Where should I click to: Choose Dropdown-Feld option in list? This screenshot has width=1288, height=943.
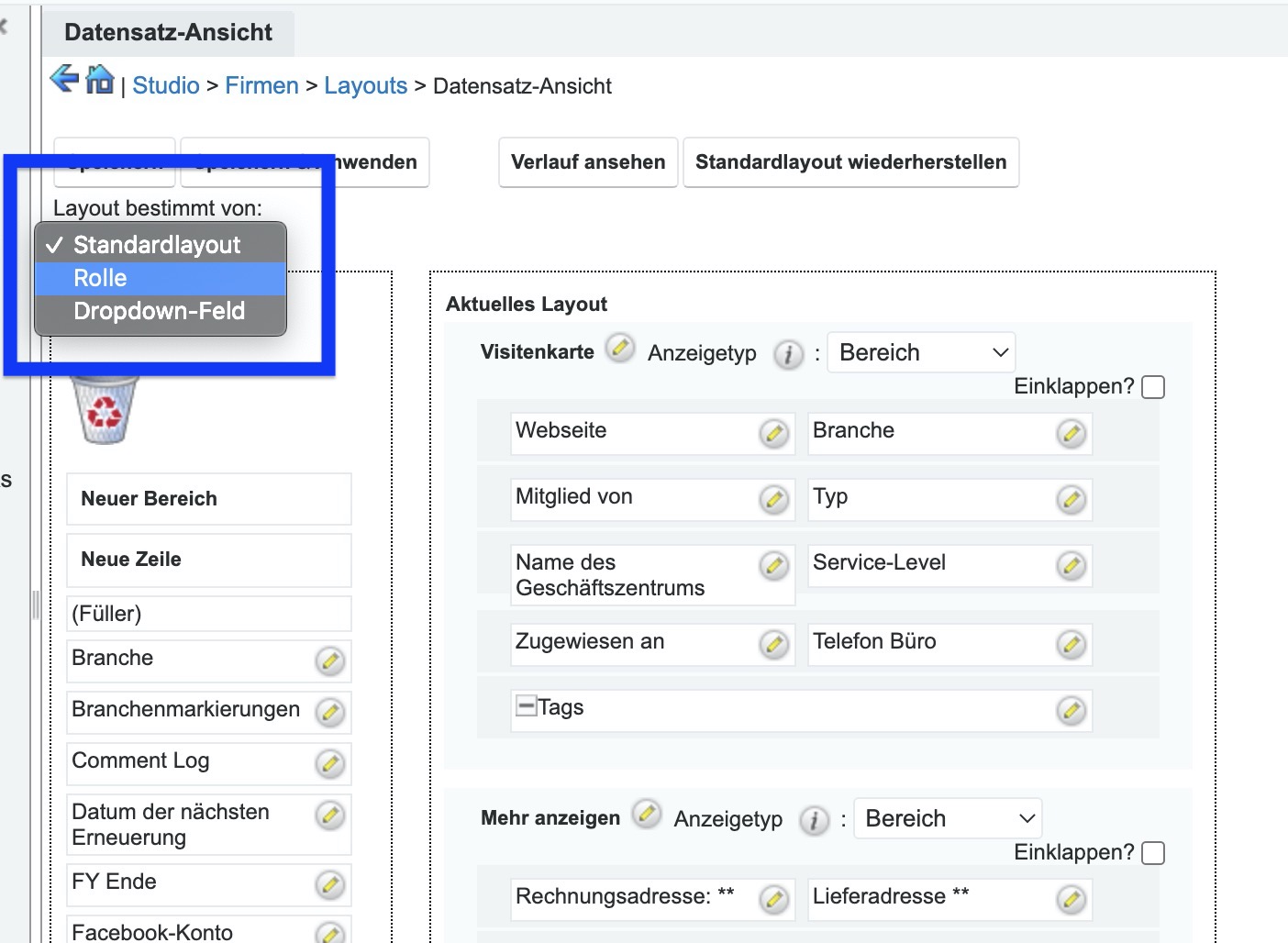(159, 311)
